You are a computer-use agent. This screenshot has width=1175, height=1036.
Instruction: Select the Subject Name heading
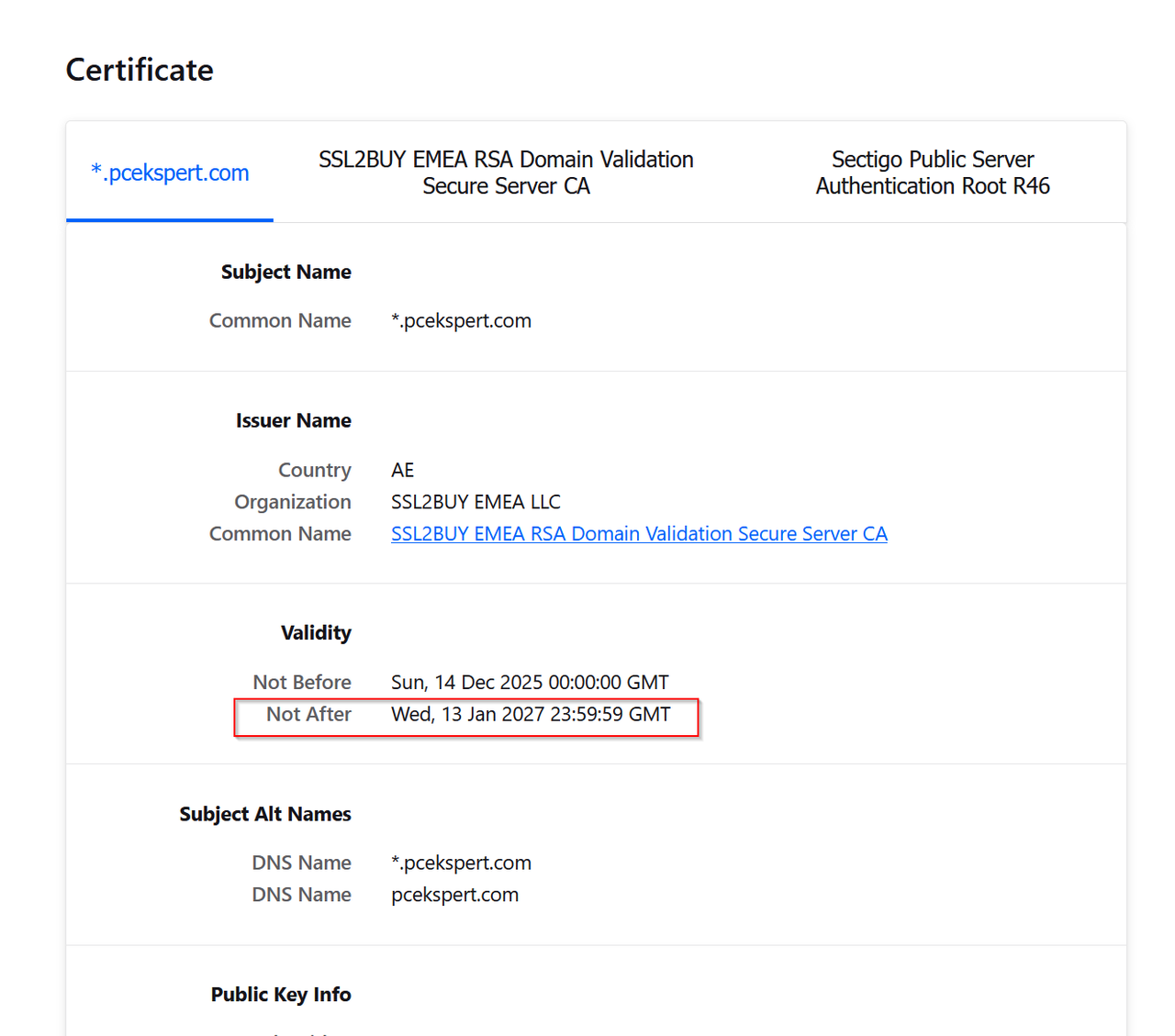286,272
